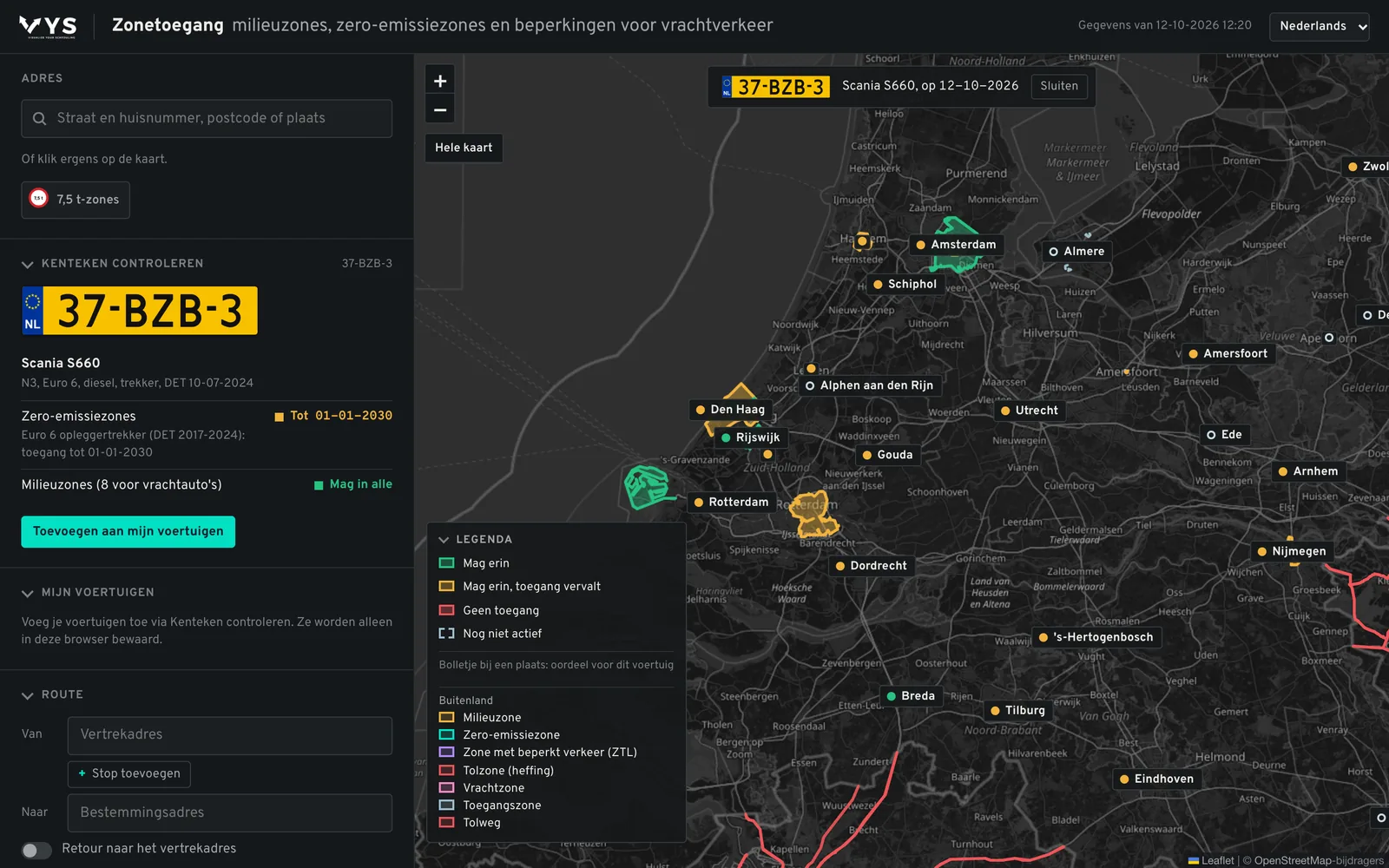
Task: Click the address search field
Action: point(207,118)
